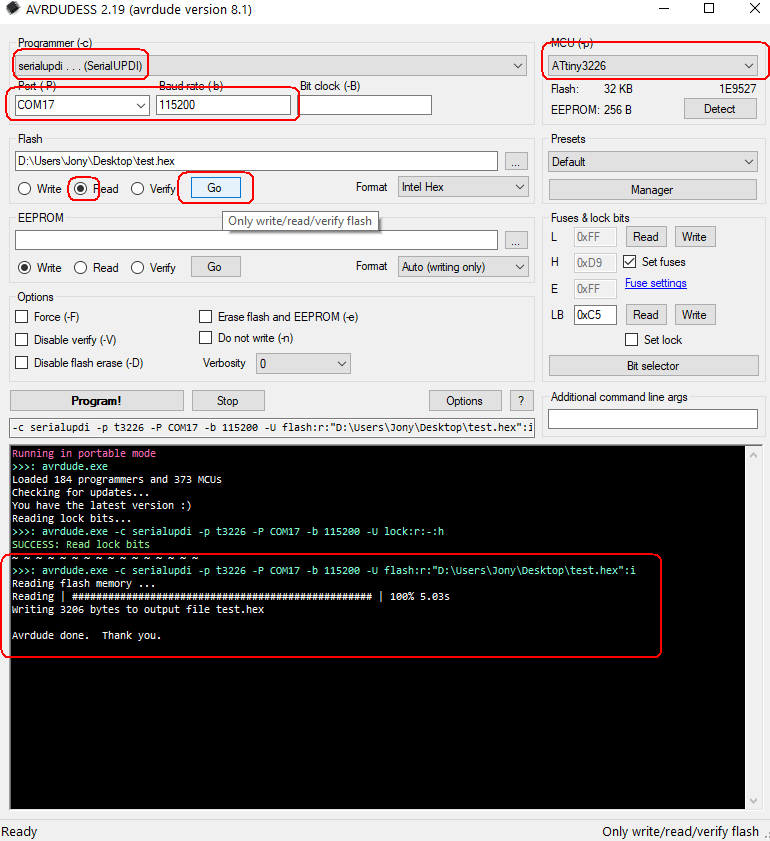Click 'Avrdude done. Thank you.' console line
The image size is (770, 841).
tap(87, 636)
